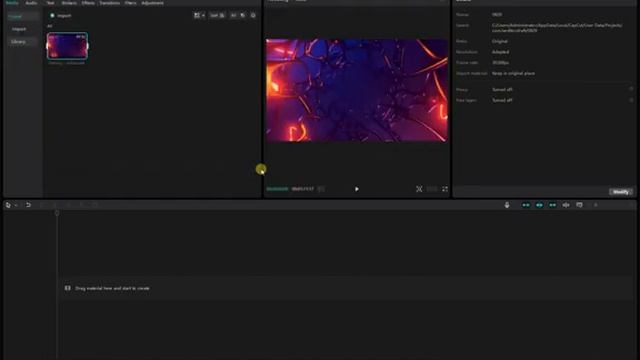Open the Filters tab
The height and width of the screenshot is (360, 640).
(x=131, y=2)
